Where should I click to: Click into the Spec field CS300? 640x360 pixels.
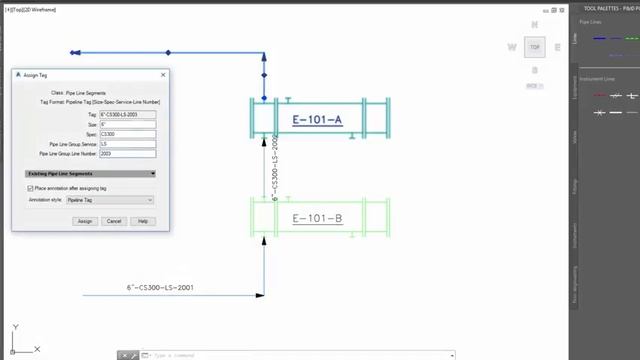[128, 134]
